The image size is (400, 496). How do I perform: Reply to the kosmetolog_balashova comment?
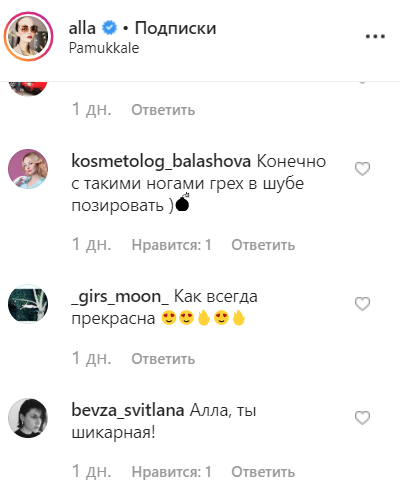[263, 245]
